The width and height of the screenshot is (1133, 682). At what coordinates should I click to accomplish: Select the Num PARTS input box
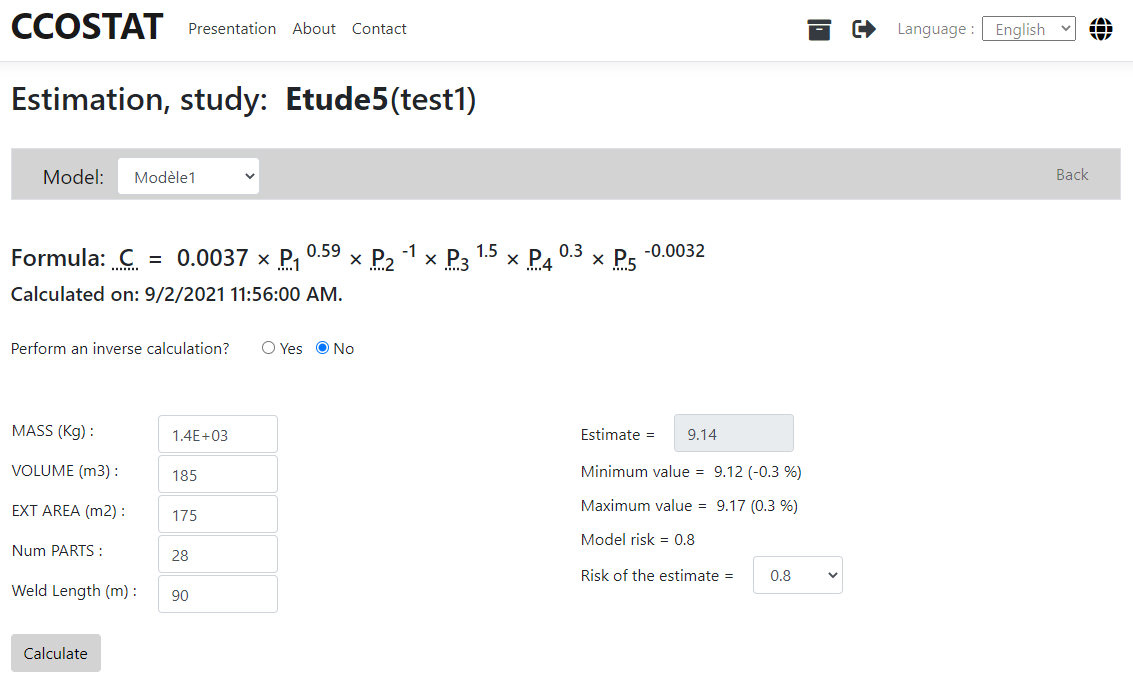click(x=217, y=555)
